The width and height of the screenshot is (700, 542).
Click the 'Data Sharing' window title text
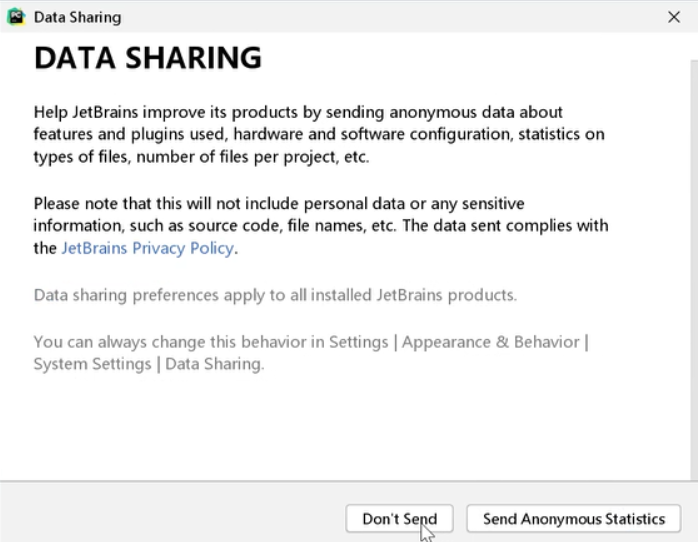tap(77, 17)
